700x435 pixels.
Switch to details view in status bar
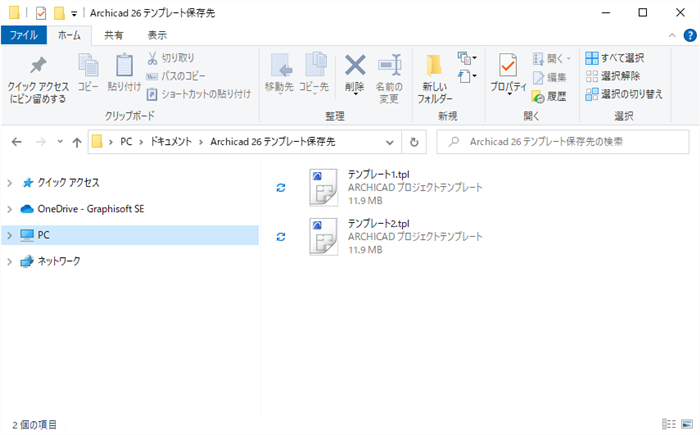pyautogui.click(x=669, y=424)
